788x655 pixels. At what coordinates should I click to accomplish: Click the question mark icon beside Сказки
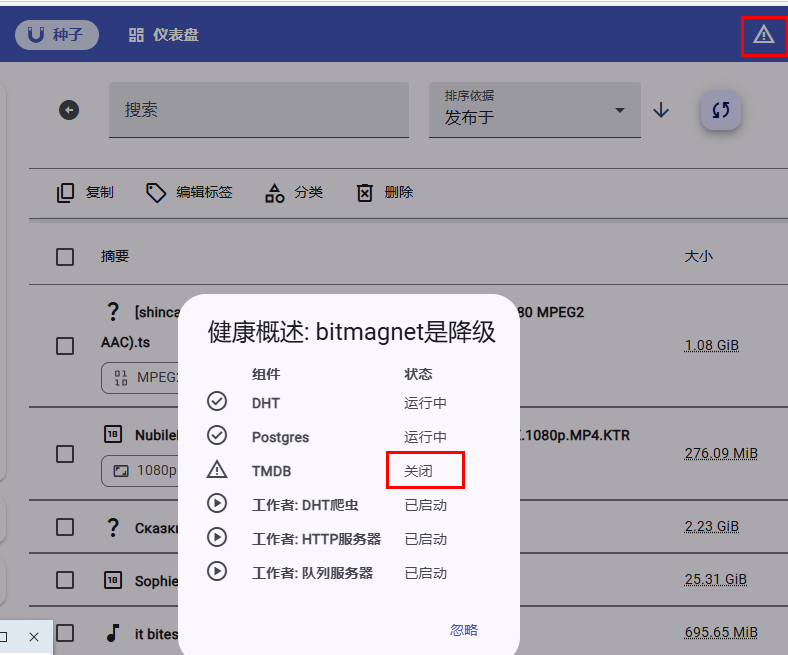coord(113,527)
